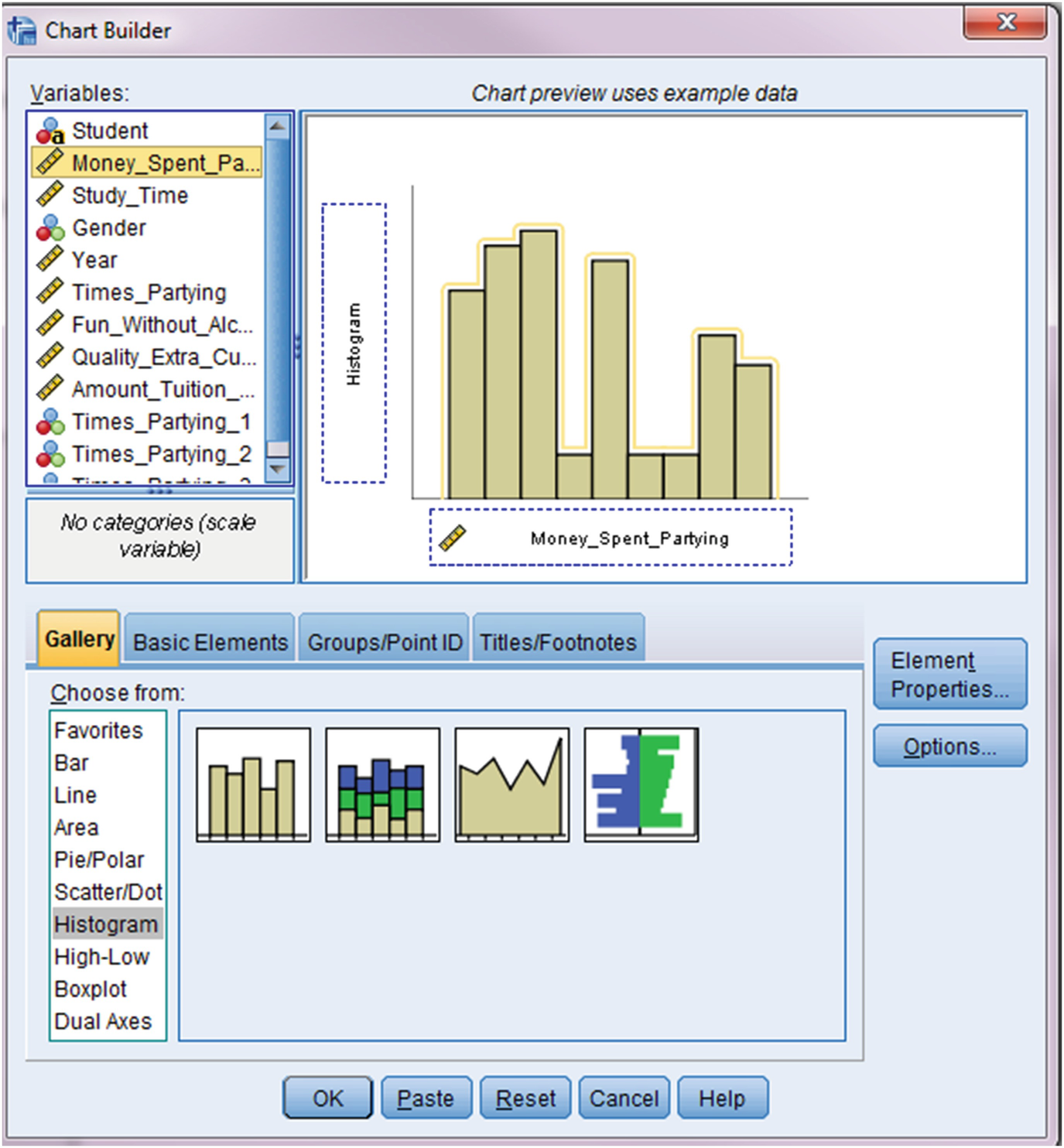Choose the stacked histogram gallery thumbnail

tap(383, 784)
